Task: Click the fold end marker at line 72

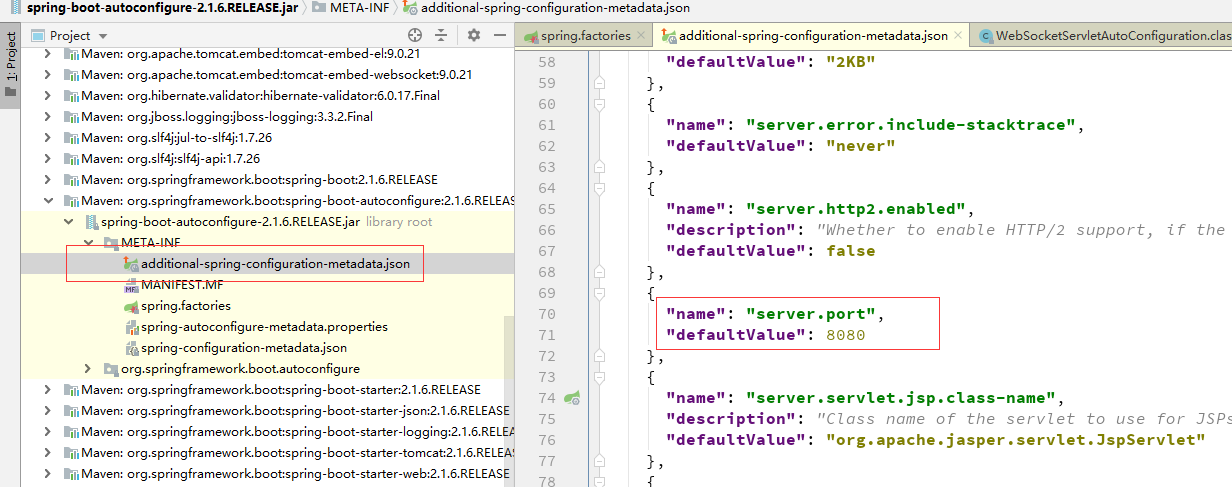Action: coord(599,356)
